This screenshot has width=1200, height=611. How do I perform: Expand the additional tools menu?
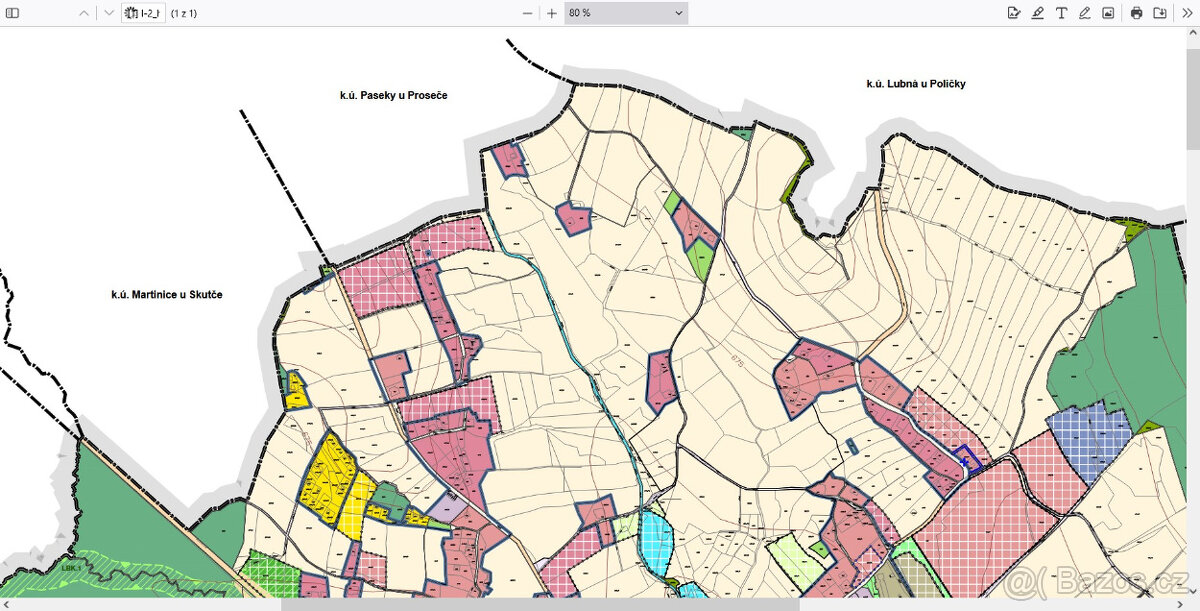tap(1187, 13)
